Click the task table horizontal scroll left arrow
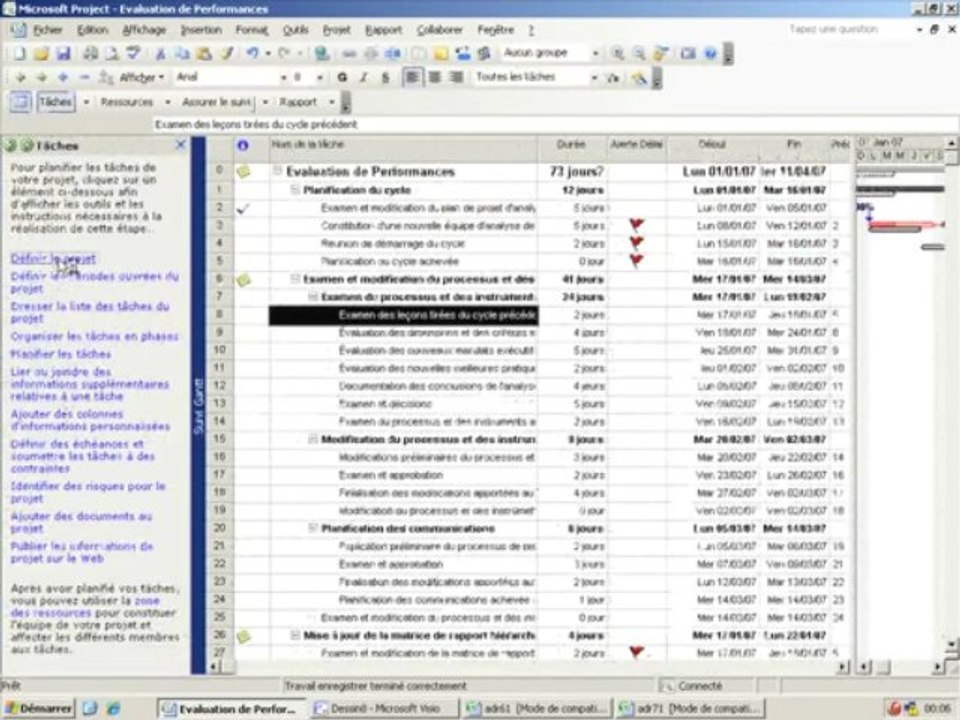The image size is (960, 720). 214,667
